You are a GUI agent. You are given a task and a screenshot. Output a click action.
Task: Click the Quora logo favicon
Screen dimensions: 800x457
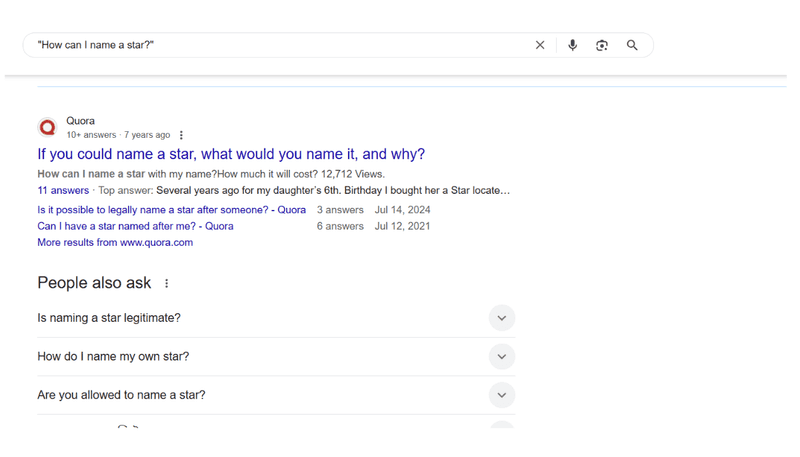[x=47, y=127]
